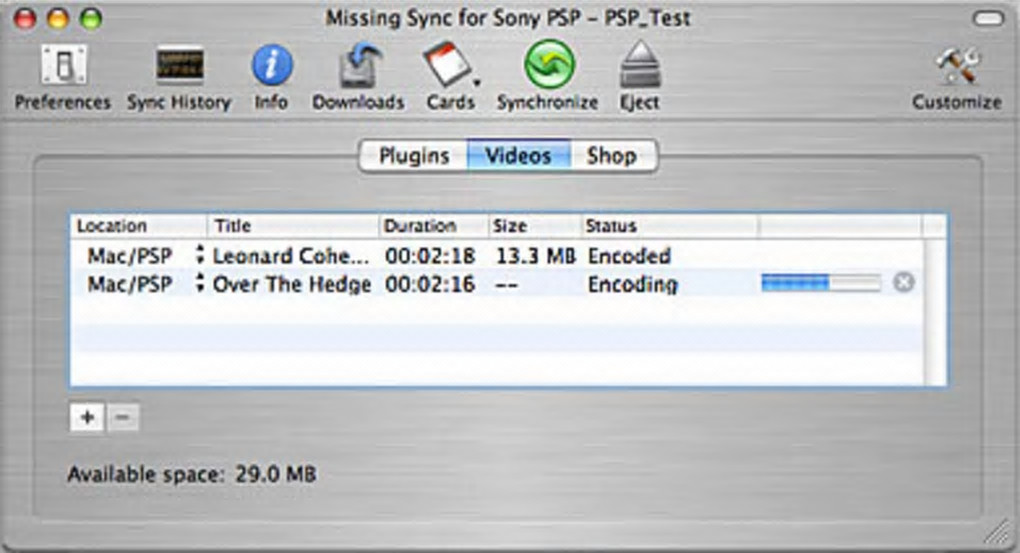This screenshot has height=553, width=1020.
Task: Open the Preferences toolbar icon
Action: (x=62, y=68)
